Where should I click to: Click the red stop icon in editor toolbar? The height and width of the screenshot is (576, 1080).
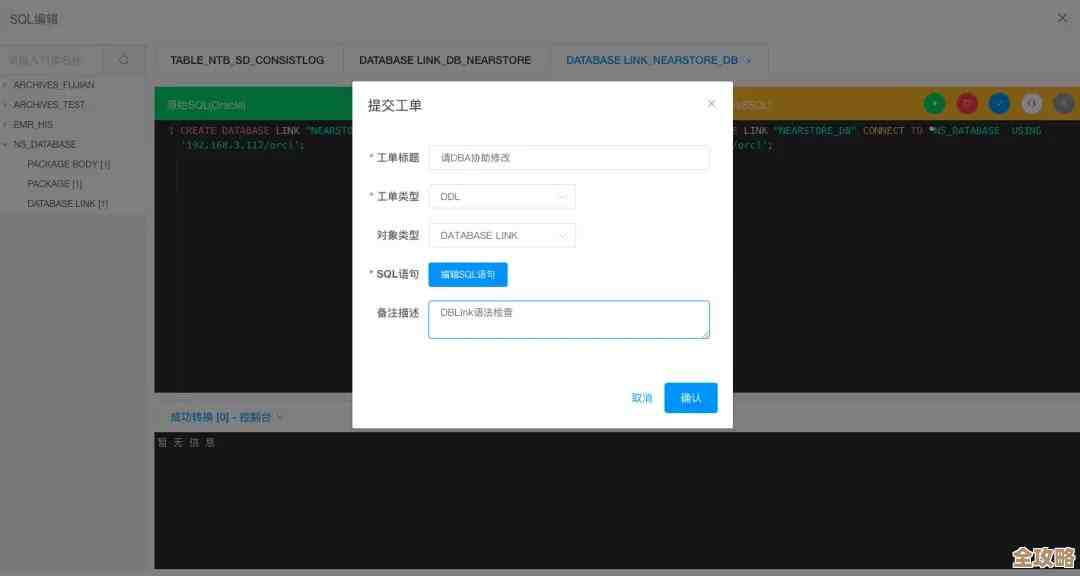click(x=966, y=103)
